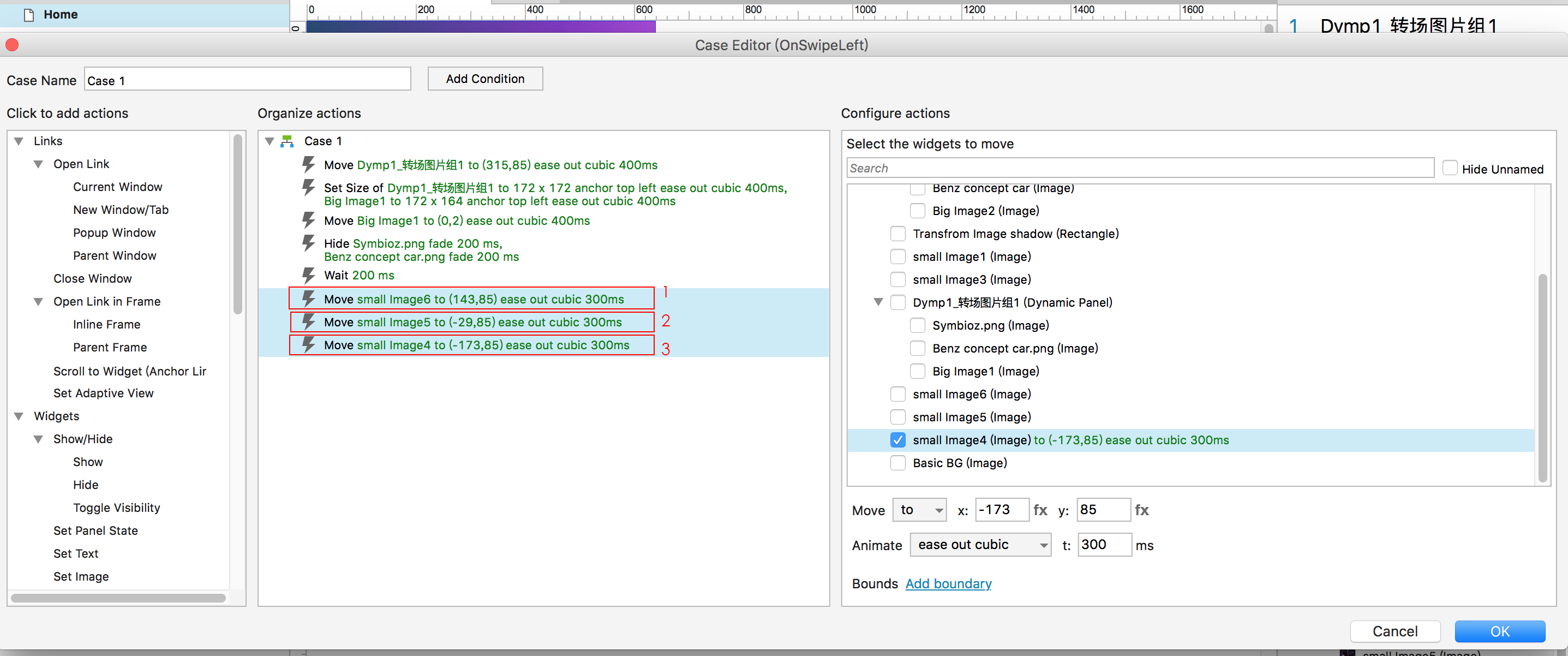Screen dimensions: 1568x656
Task: Enable the Hide Unnamed checkbox
Action: tap(1450, 168)
